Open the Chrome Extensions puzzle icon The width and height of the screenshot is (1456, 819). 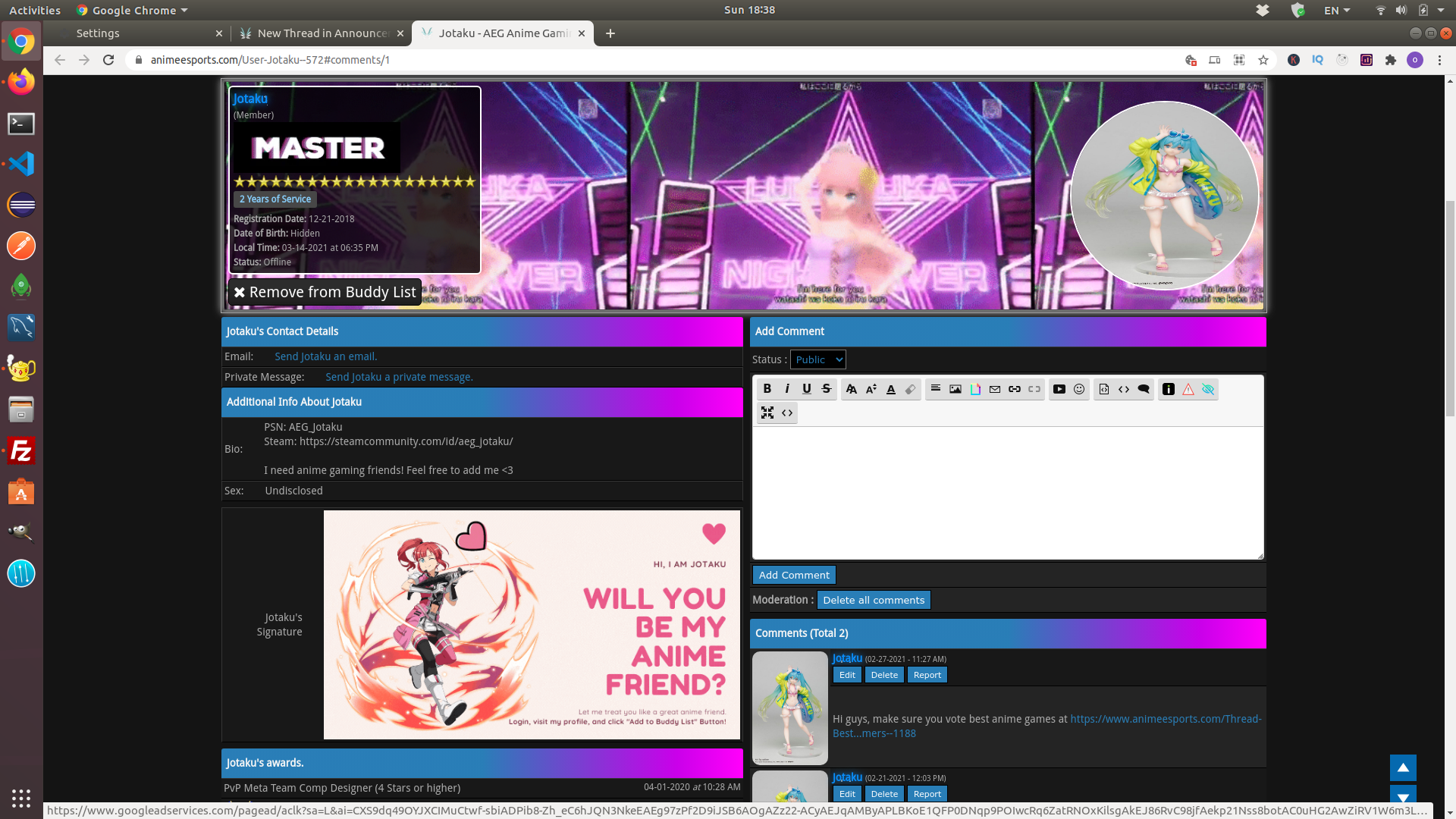[1391, 60]
